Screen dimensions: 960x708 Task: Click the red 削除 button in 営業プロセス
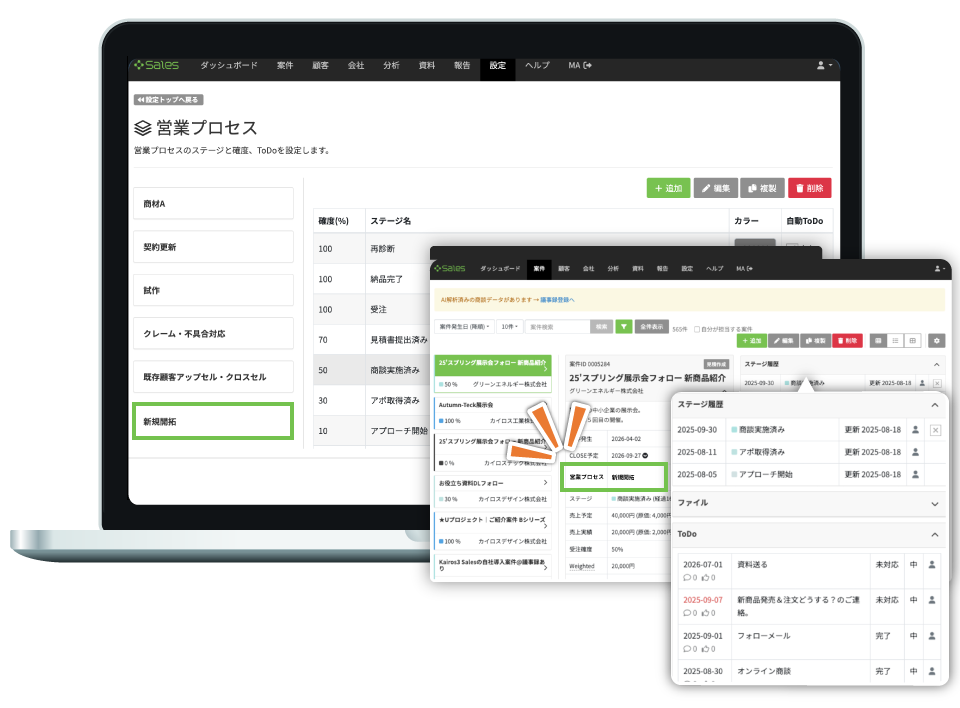click(x=809, y=188)
